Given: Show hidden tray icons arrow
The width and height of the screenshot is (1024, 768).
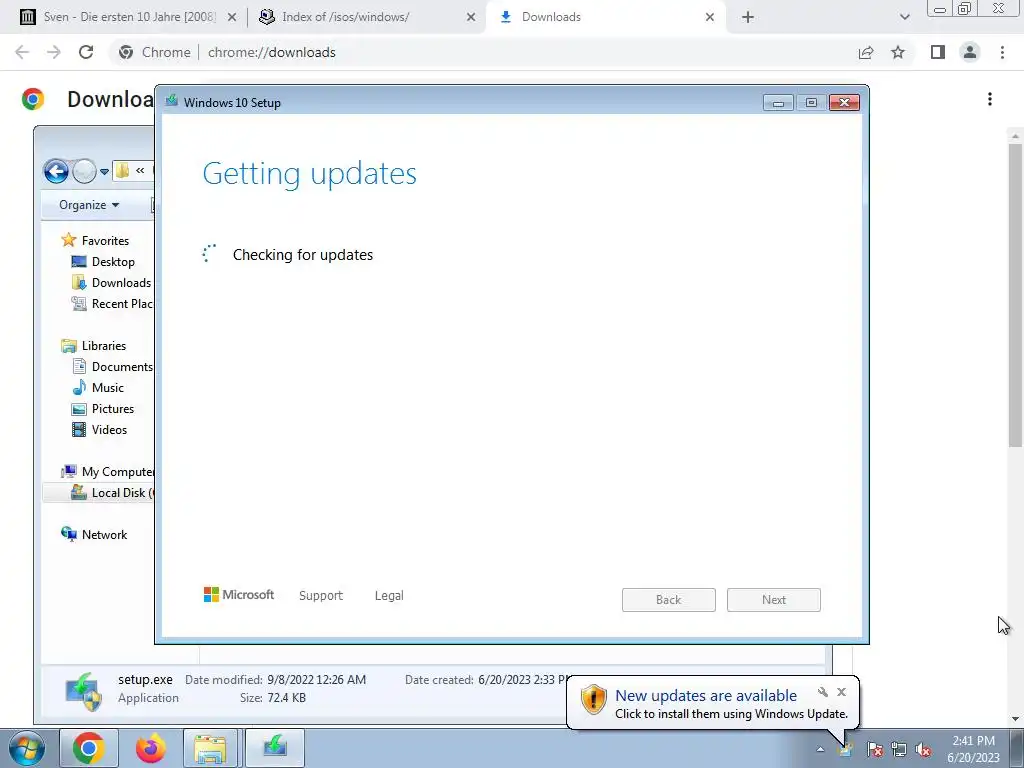Looking at the screenshot, I should 820,749.
